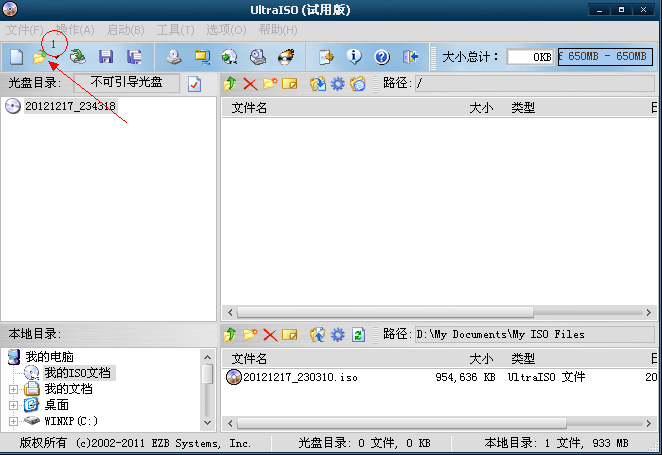
Task: Click the Rename icon in local toolbar
Action: [x=290, y=335]
